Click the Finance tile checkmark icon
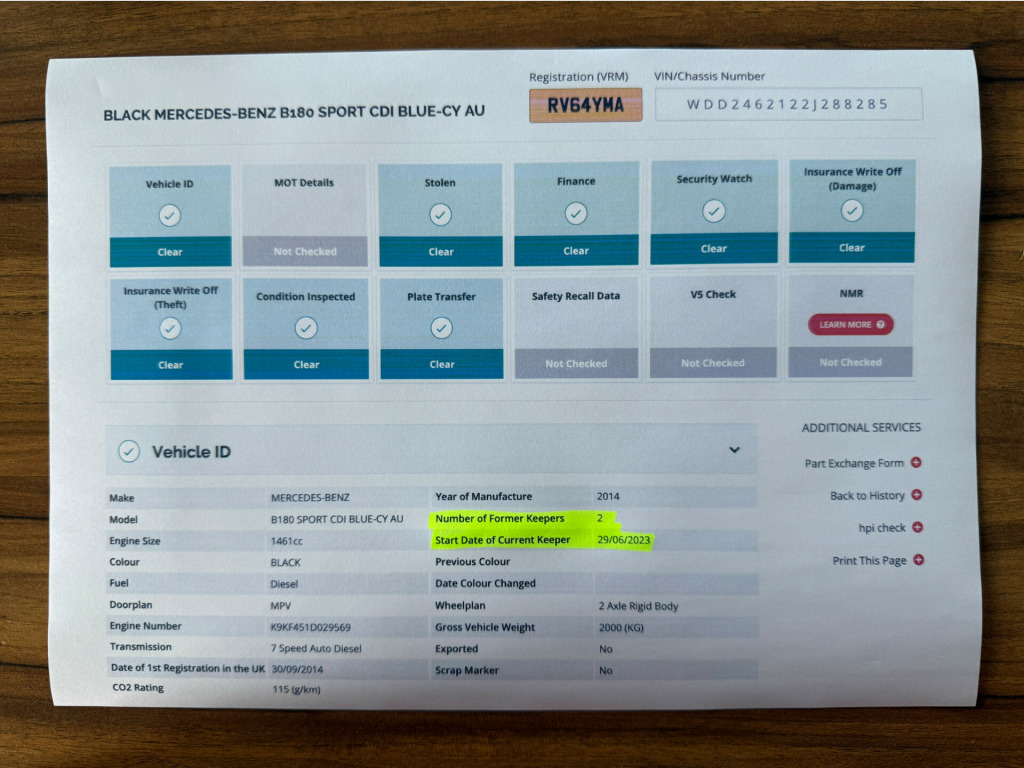Image resolution: width=1024 pixels, height=768 pixels. [x=576, y=213]
